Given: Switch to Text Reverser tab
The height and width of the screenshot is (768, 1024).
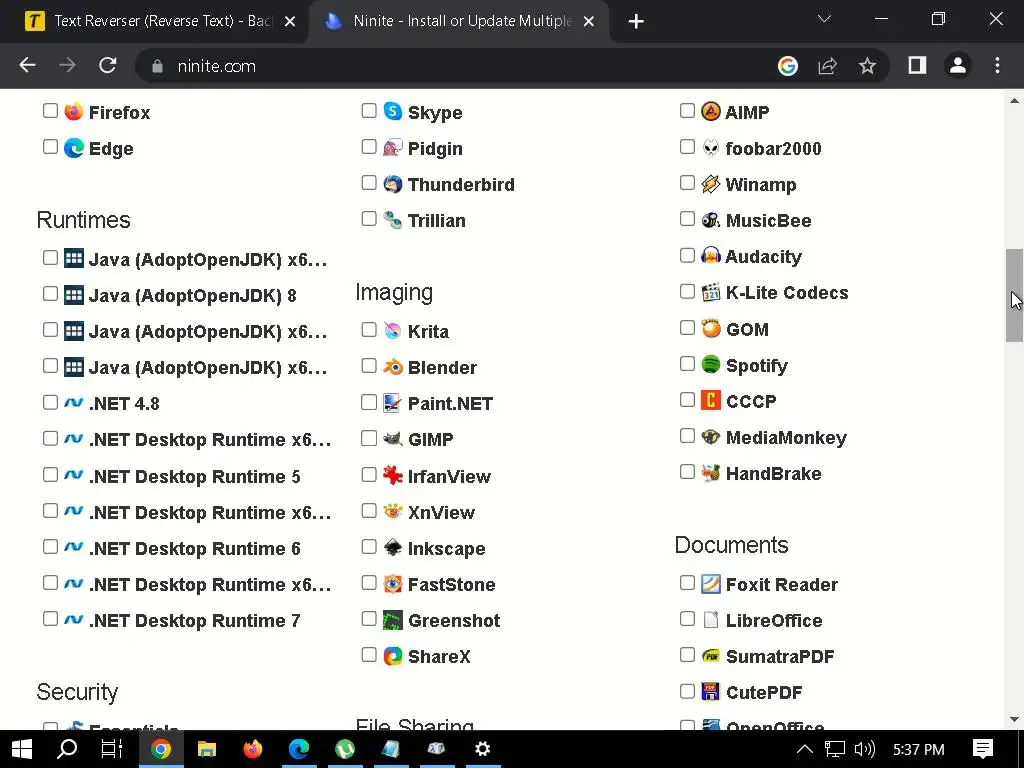Looking at the screenshot, I should tap(153, 22).
